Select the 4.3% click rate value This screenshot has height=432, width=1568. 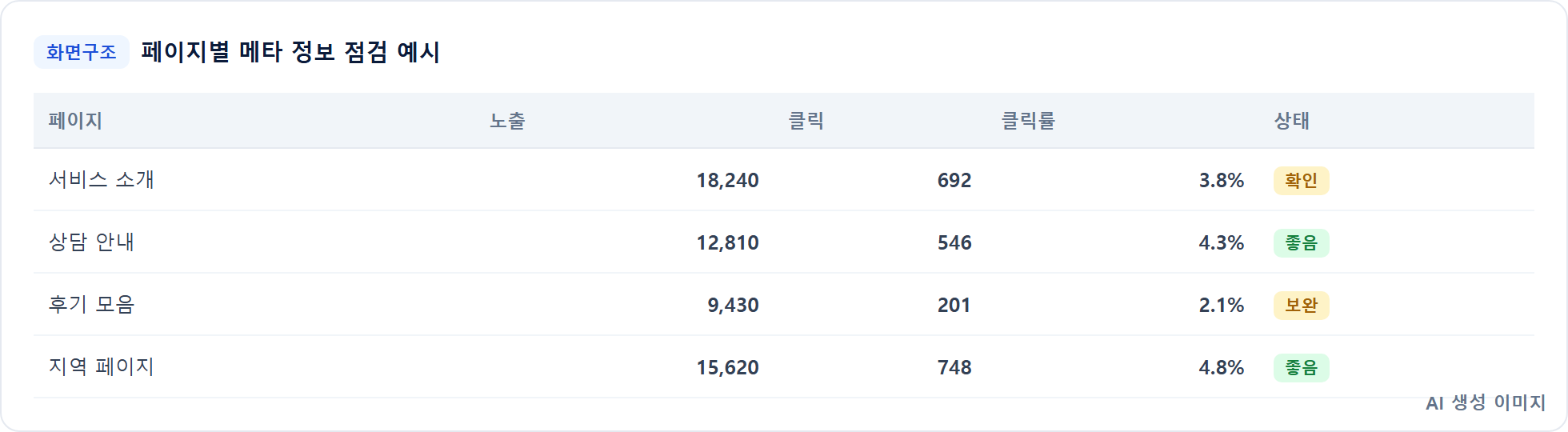(1221, 243)
